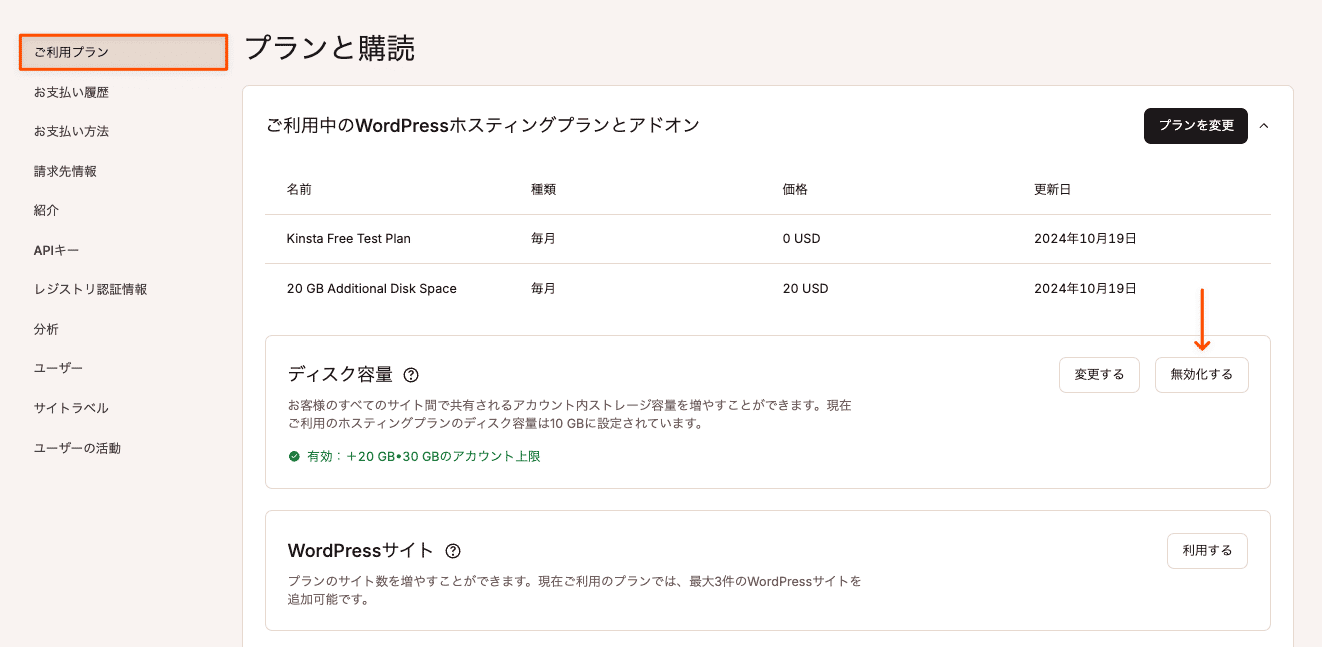Open APIキー in the sidebar
The width and height of the screenshot is (1322, 647).
tap(56, 250)
